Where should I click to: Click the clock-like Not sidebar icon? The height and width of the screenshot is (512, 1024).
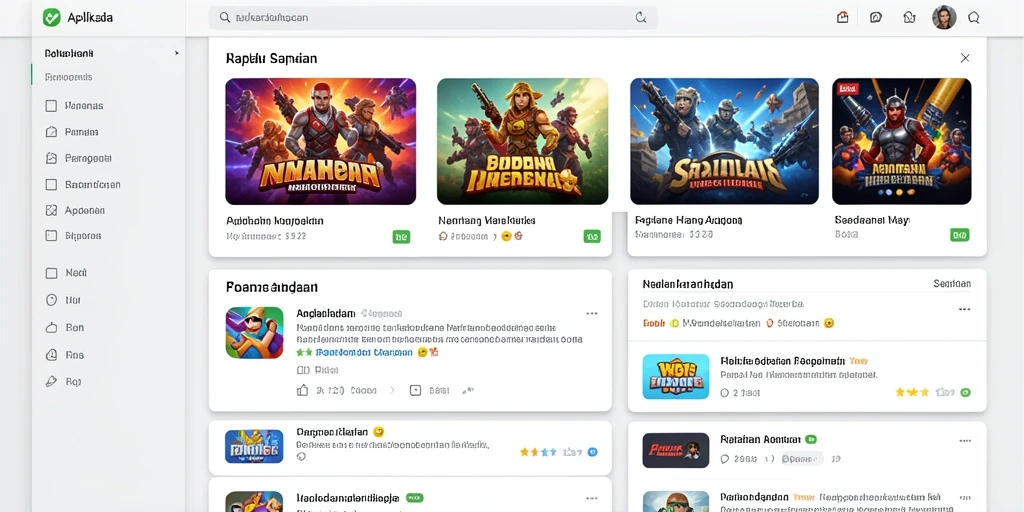51,300
